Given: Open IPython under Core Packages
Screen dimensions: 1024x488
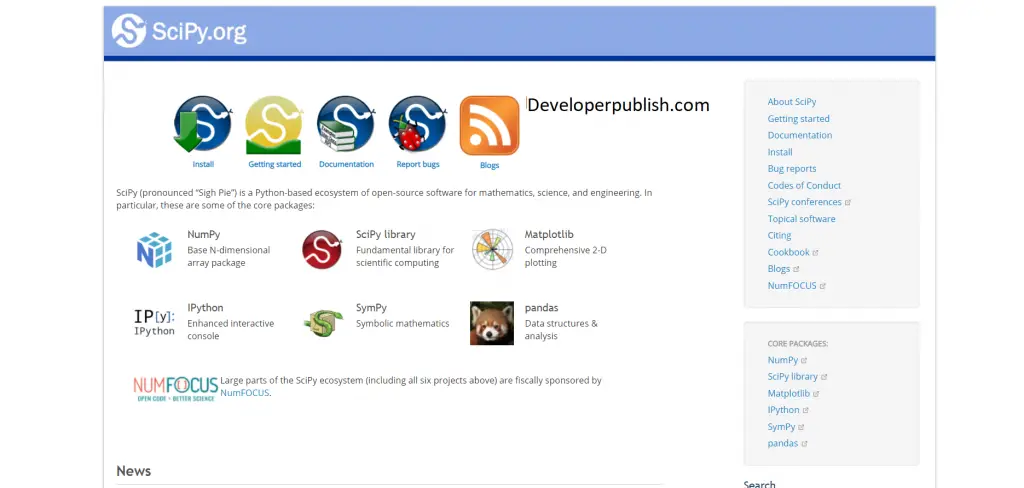Looking at the screenshot, I should (783, 410).
